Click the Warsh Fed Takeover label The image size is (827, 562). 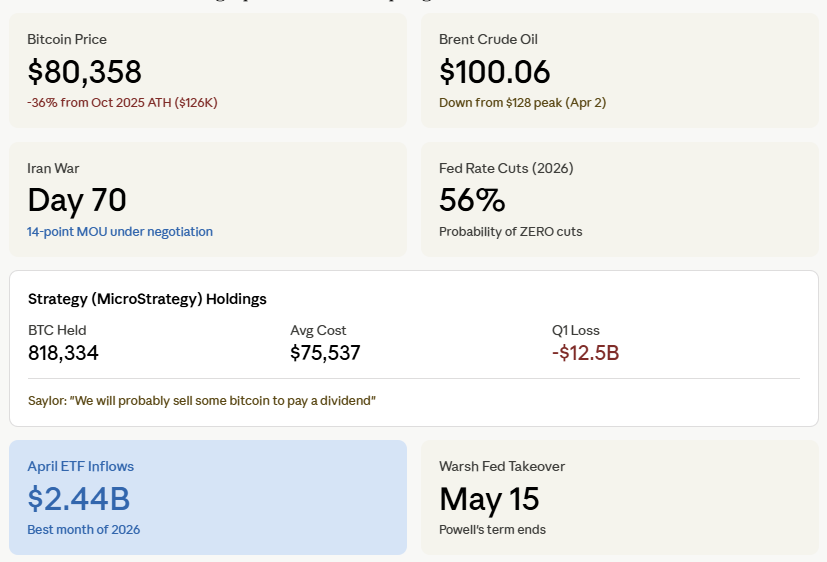(x=502, y=467)
